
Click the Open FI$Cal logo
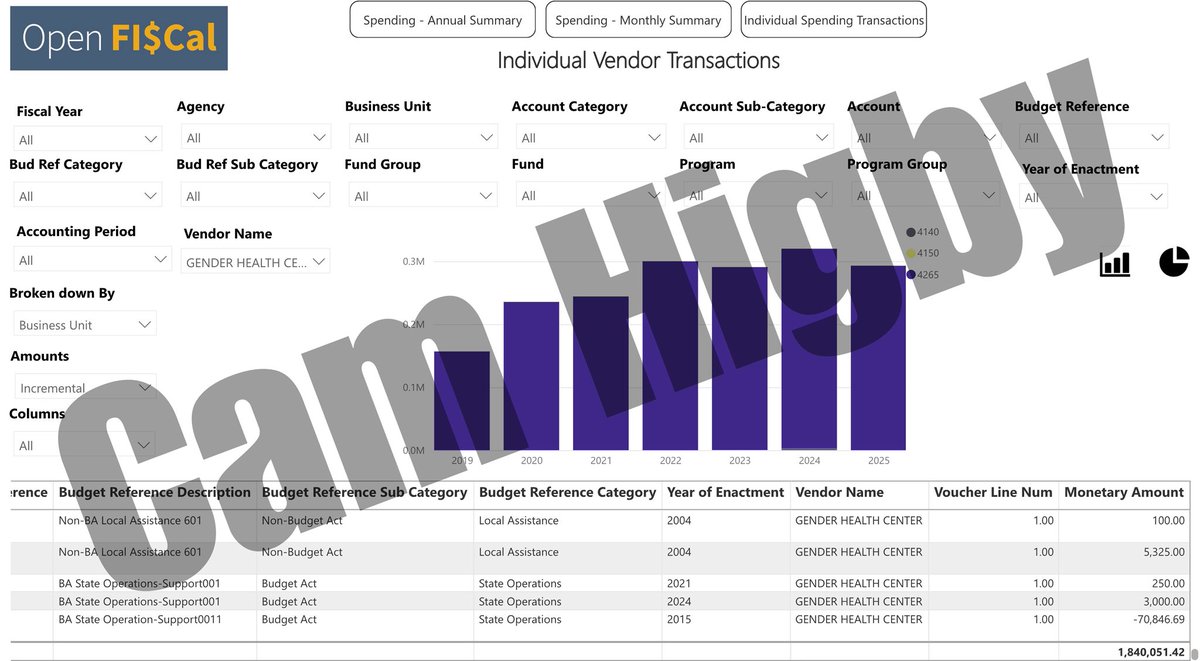(x=119, y=38)
